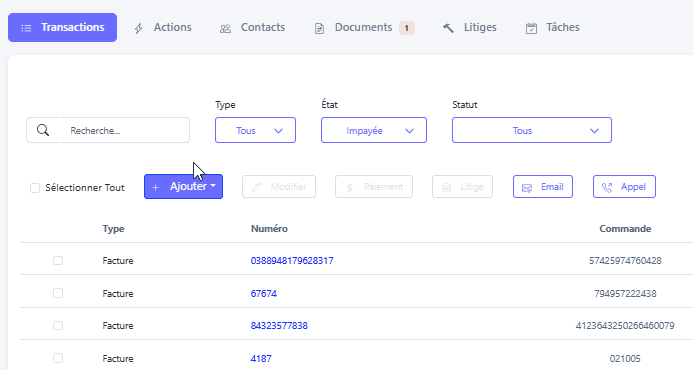Open the Contacts tab
The height and width of the screenshot is (370, 693).
[x=252, y=27]
